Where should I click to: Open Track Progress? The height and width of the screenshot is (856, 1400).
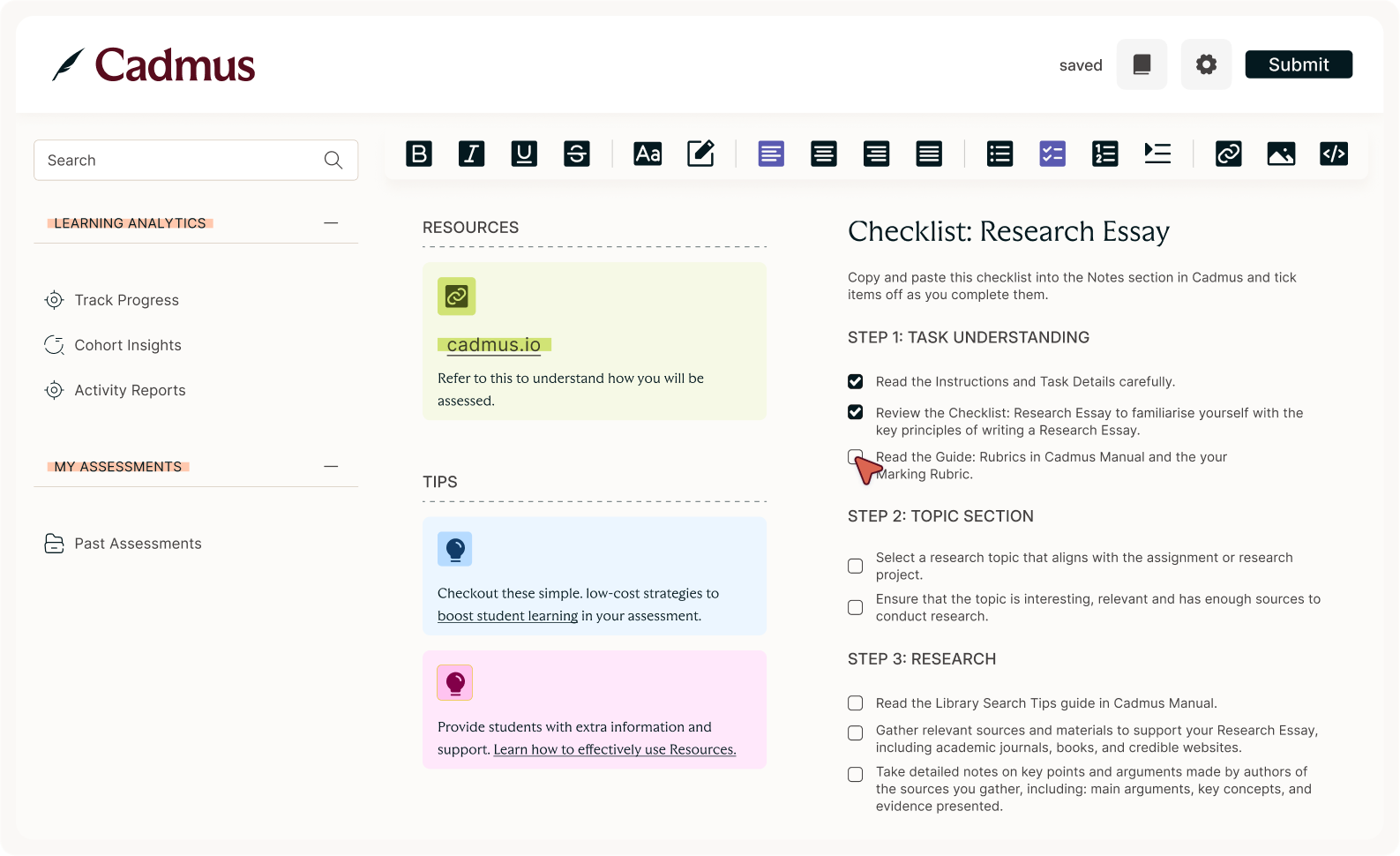(112, 300)
